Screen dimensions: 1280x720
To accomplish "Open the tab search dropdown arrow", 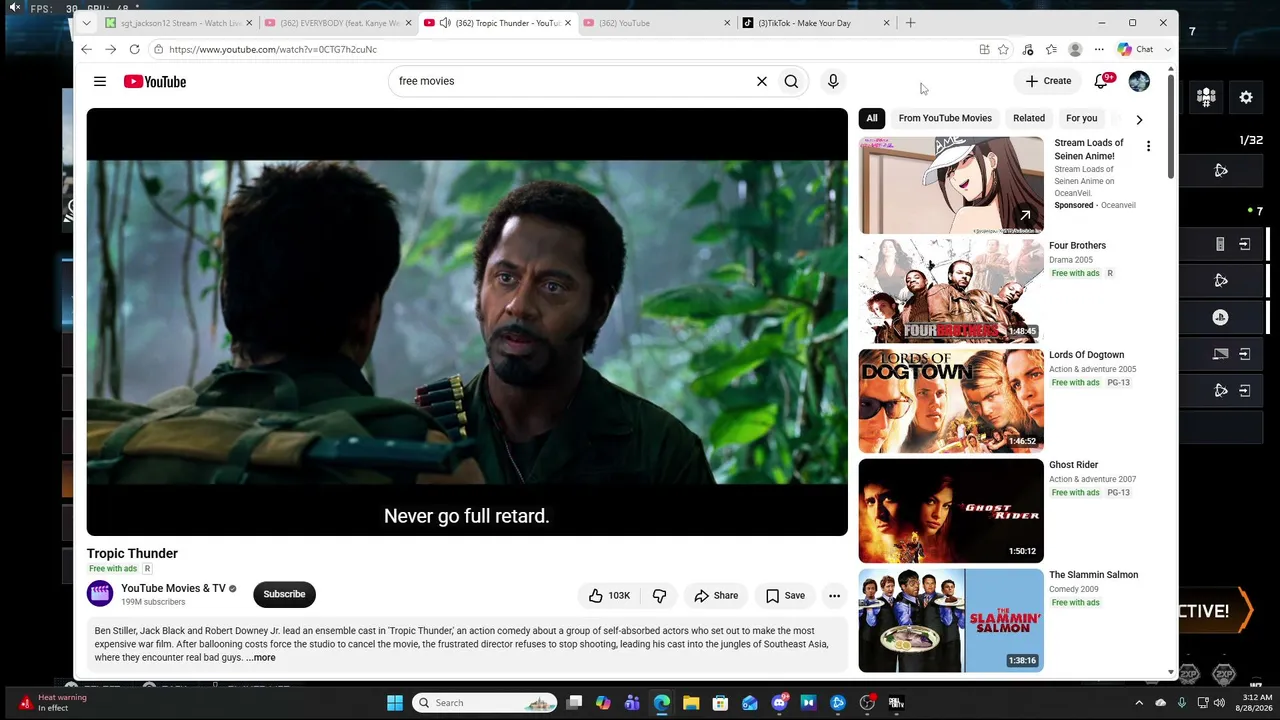I will [86, 23].
